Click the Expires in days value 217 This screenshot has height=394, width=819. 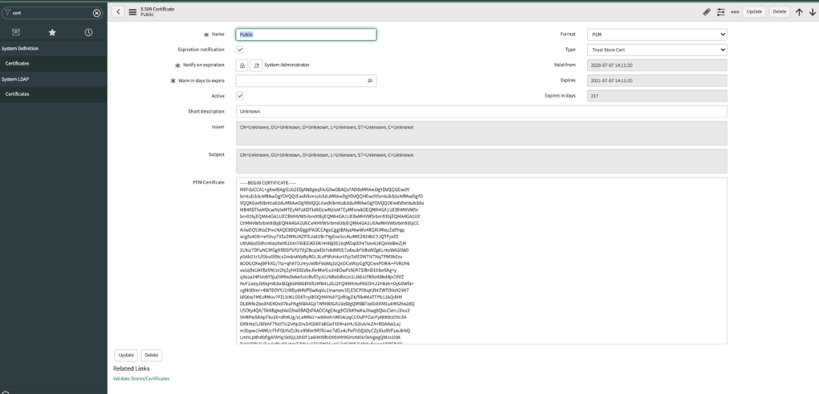pyautogui.click(x=657, y=96)
